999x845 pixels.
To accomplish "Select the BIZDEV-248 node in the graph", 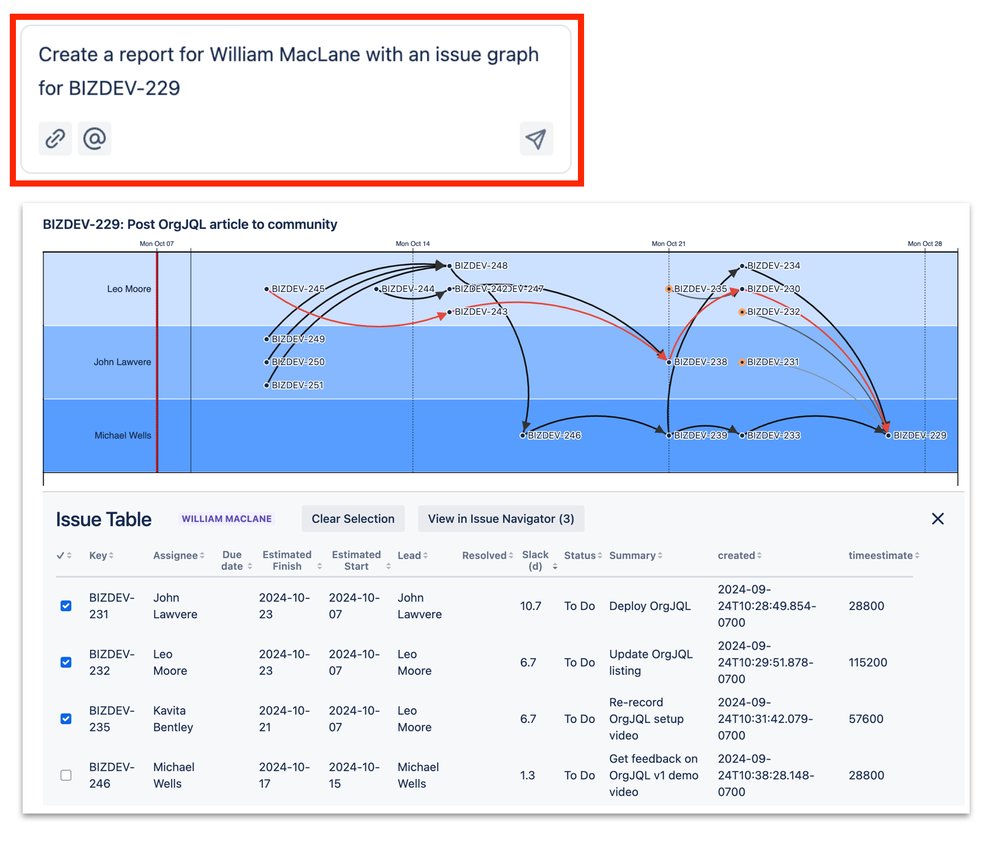I will pos(450,265).
